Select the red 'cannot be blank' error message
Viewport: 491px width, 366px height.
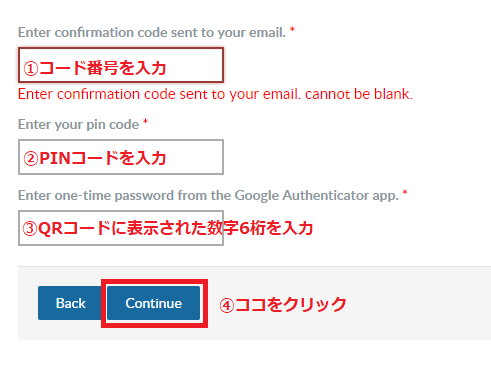[215, 94]
